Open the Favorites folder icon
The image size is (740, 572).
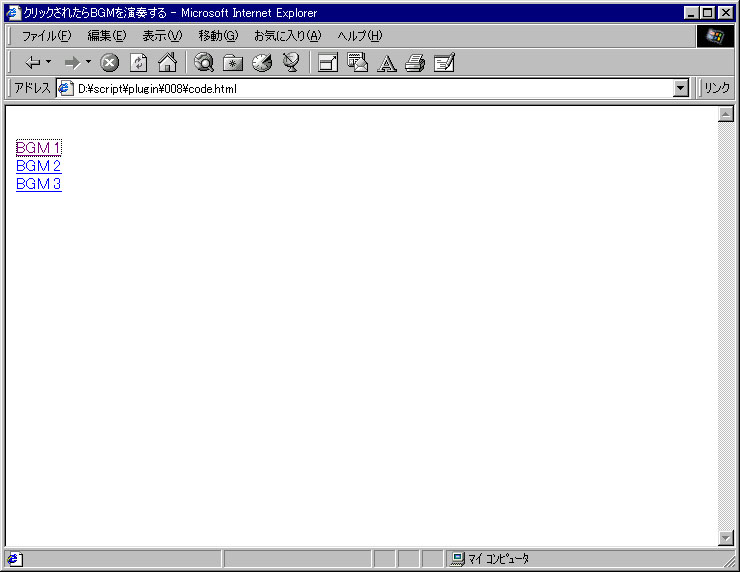pos(233,62)
